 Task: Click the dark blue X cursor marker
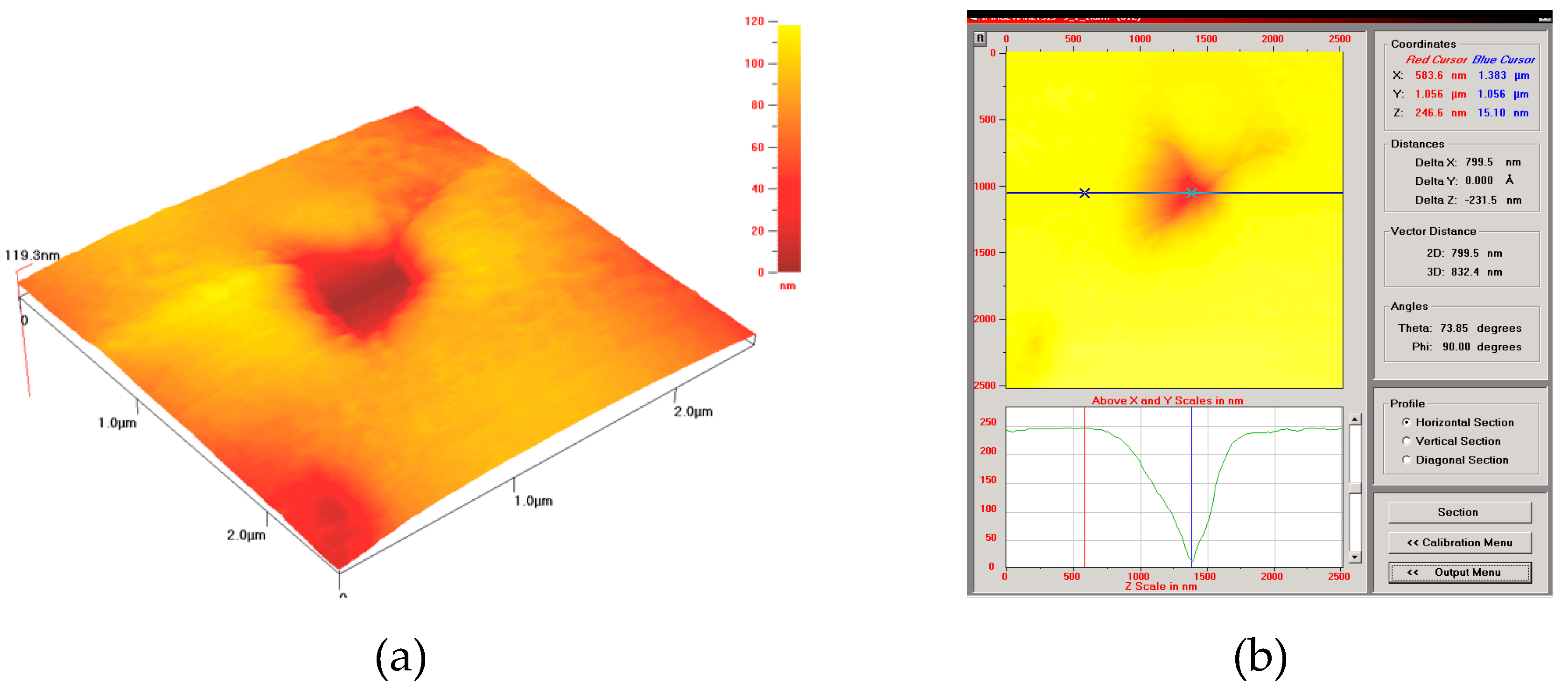point(1084,193)
